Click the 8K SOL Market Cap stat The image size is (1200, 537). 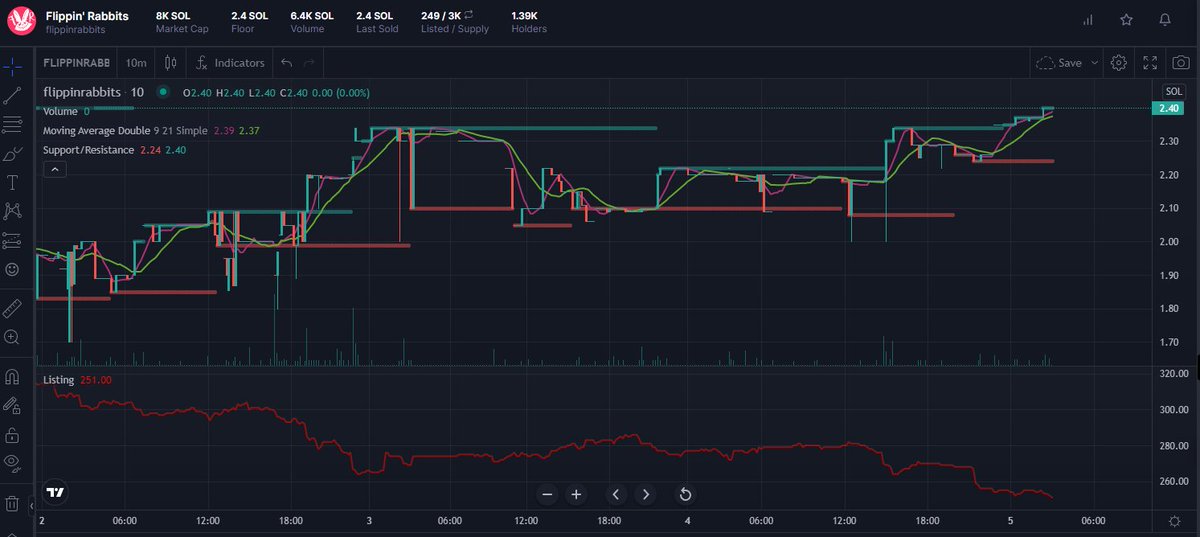[x=182, y=22]
